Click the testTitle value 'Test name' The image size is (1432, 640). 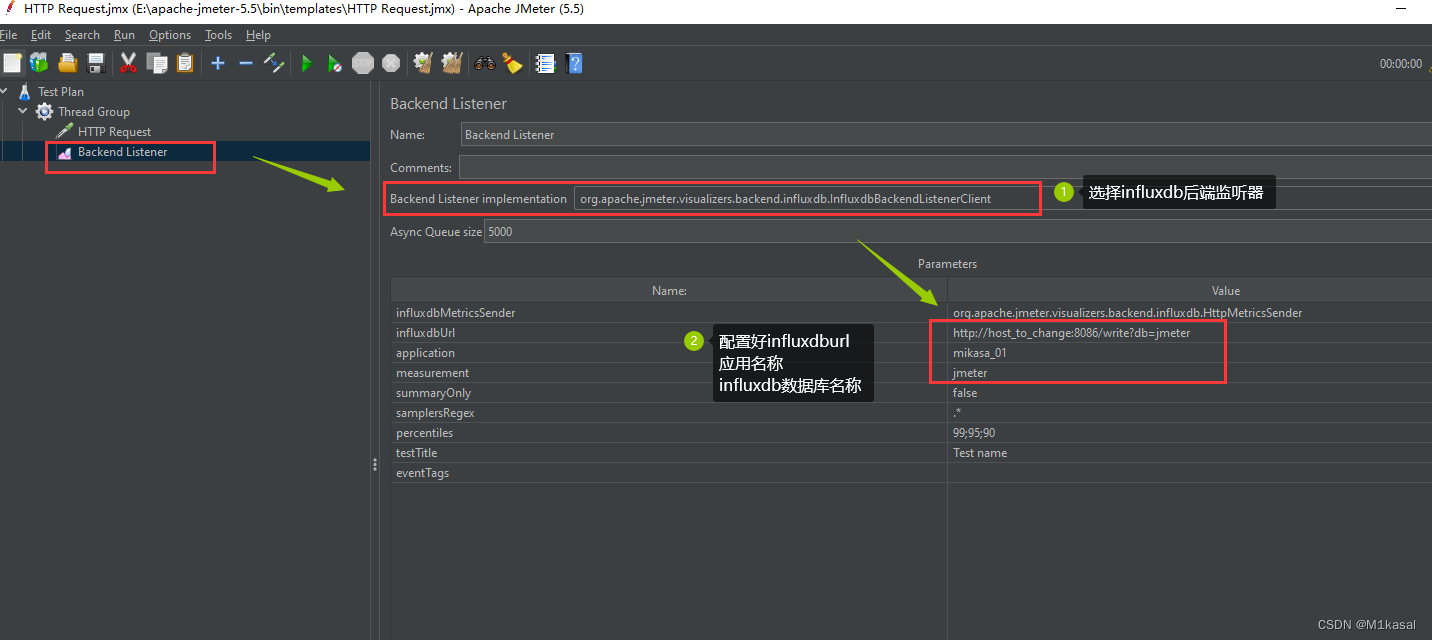(x=1190, y=453)
